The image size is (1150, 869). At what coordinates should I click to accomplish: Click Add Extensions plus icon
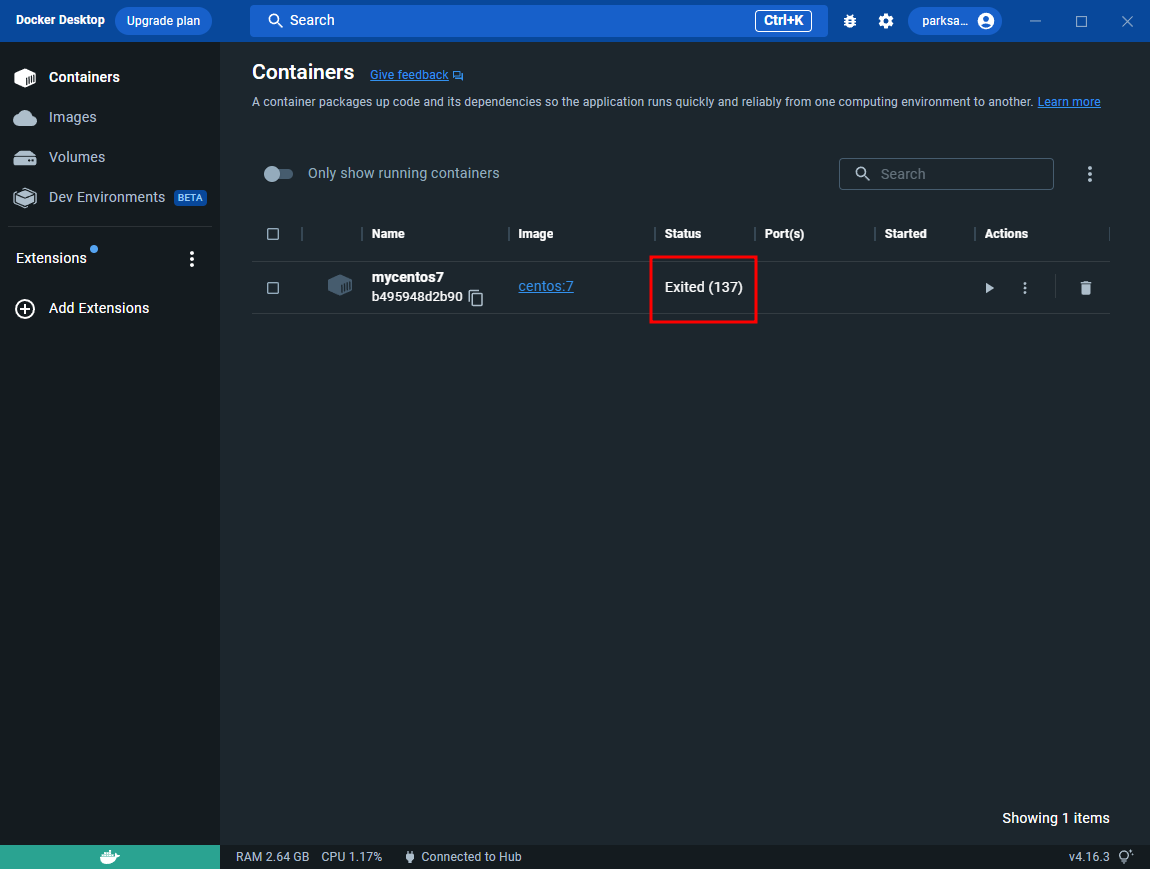[25, 309]
